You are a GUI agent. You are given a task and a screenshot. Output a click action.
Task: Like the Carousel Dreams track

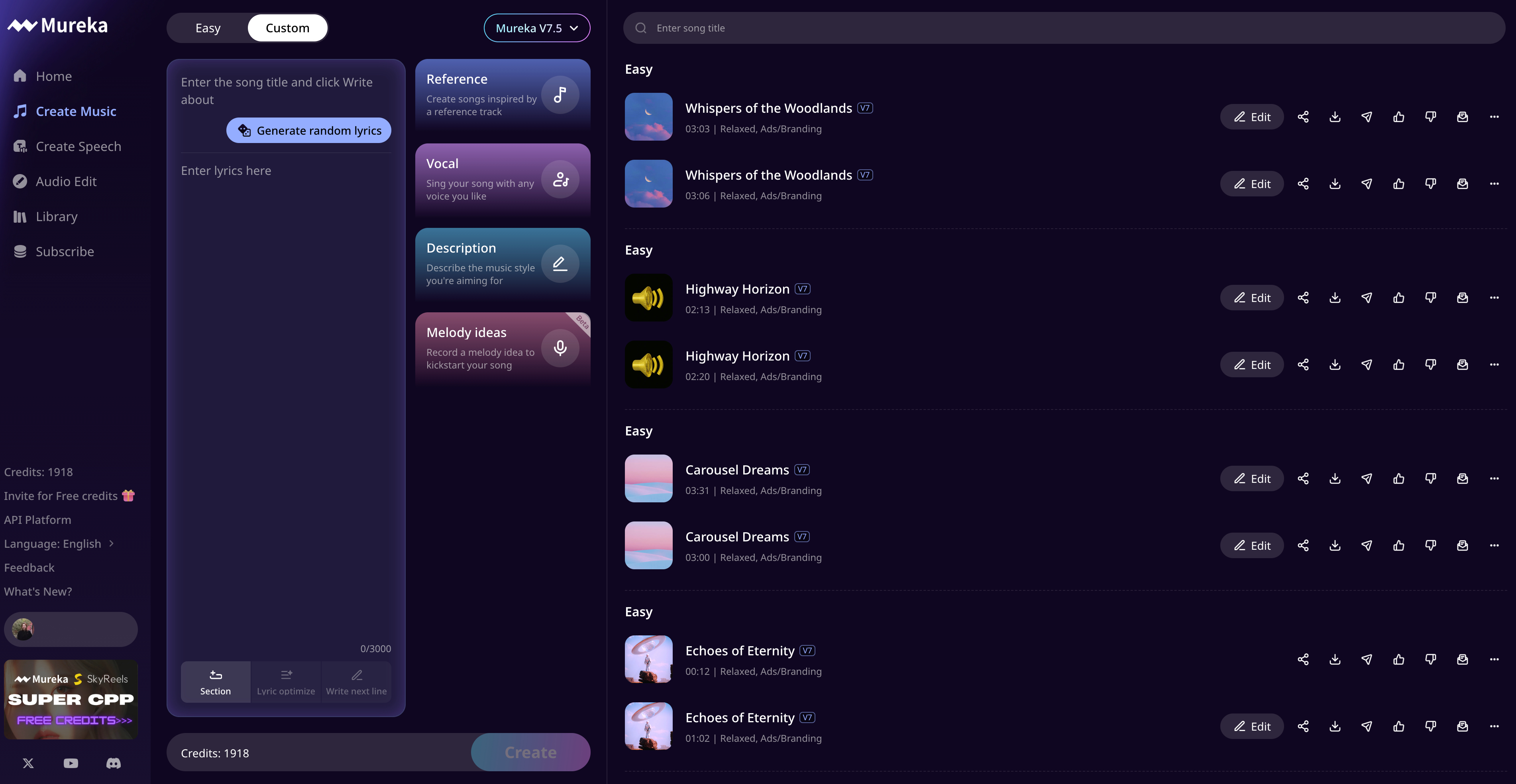(x=1399, y=478)
